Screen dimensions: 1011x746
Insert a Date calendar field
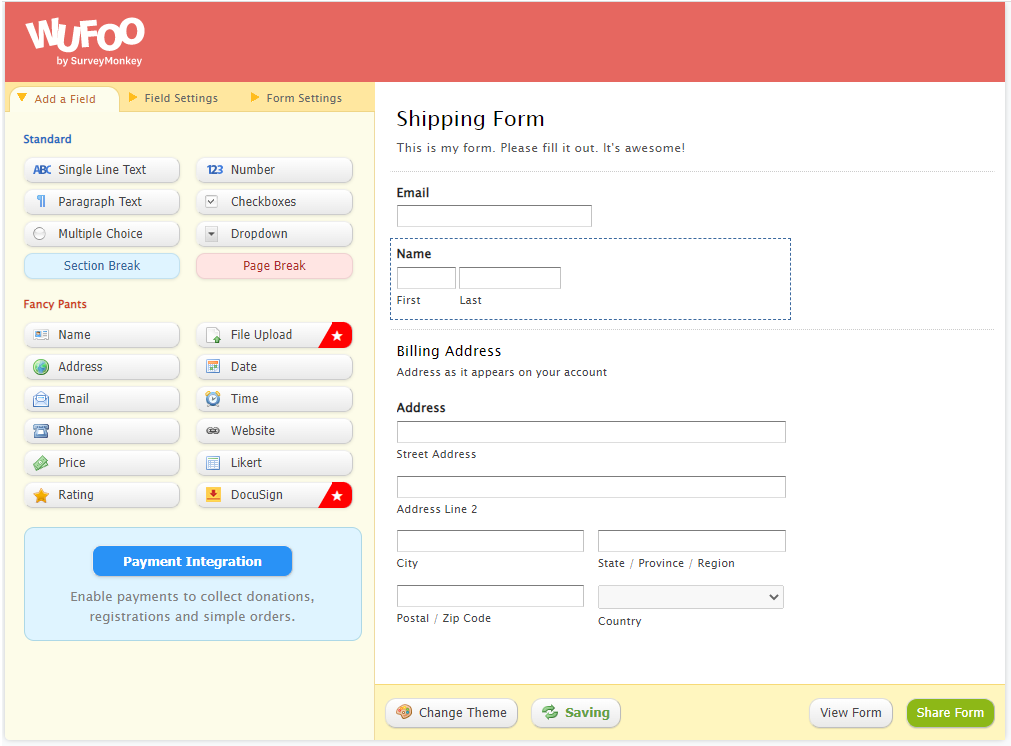274,367
